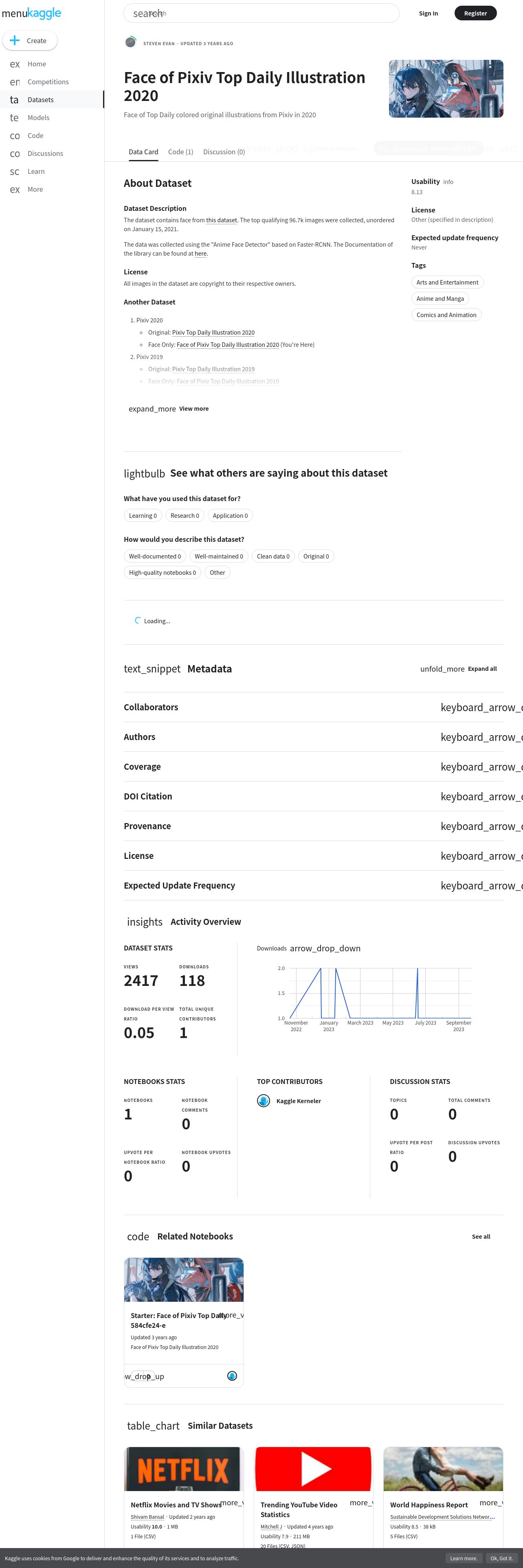The height and width of the screenshot is (1568, 523).
Task: Click the Register button
Action: (x=475, y=13)
